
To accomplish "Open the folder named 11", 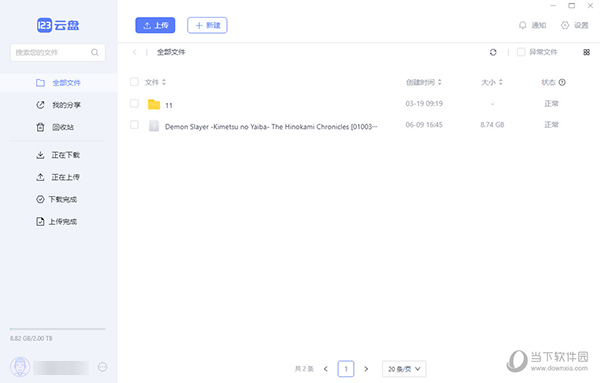I will pos(169,105).
